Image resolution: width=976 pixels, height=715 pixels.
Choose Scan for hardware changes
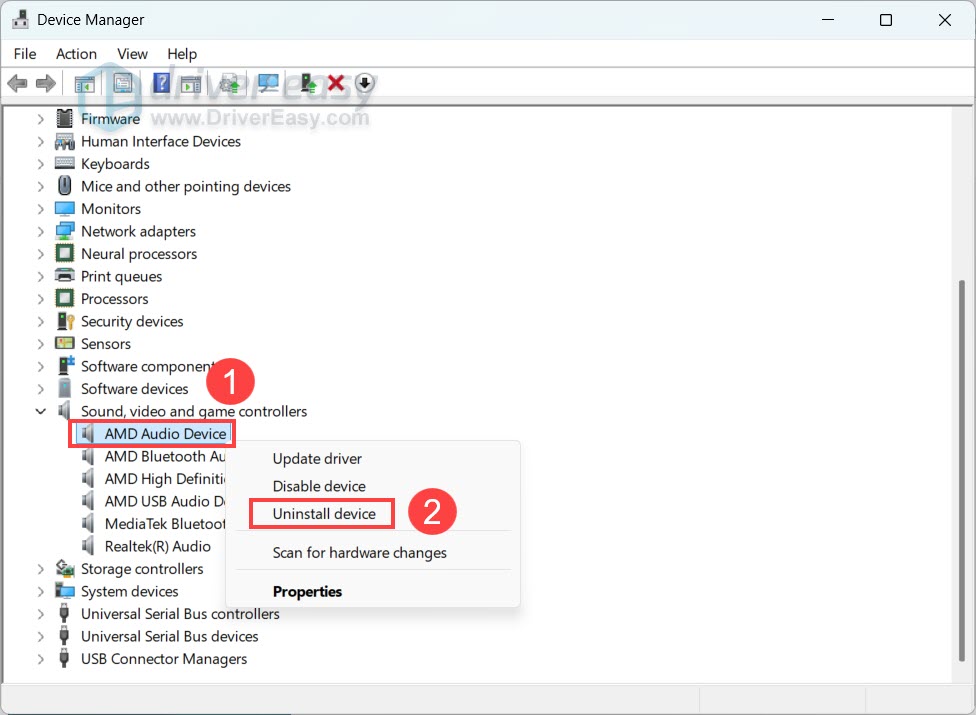pyautogui.click(x=359, y=553)
